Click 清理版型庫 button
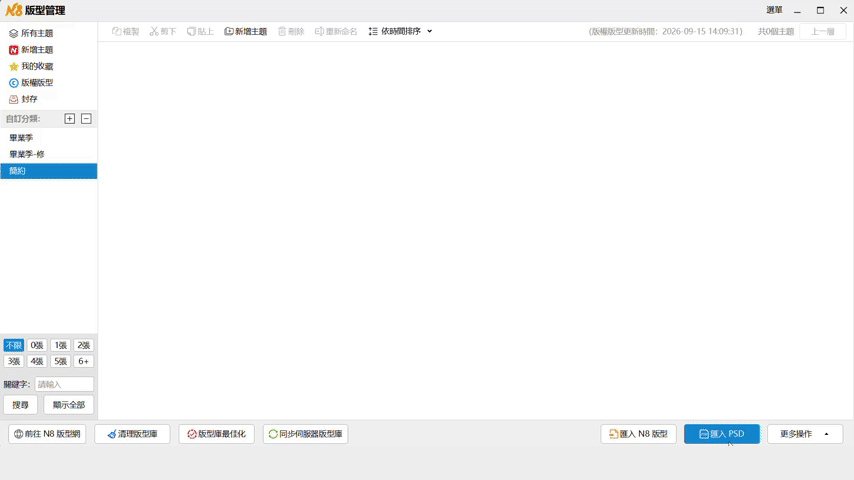 (x=132, y=434)
